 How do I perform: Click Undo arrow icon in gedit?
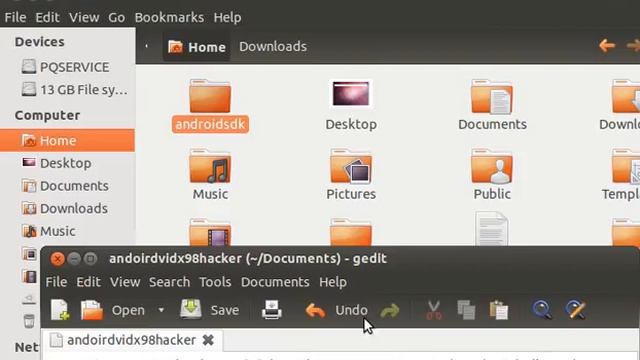pyautogui.click(x=315, y=311)
